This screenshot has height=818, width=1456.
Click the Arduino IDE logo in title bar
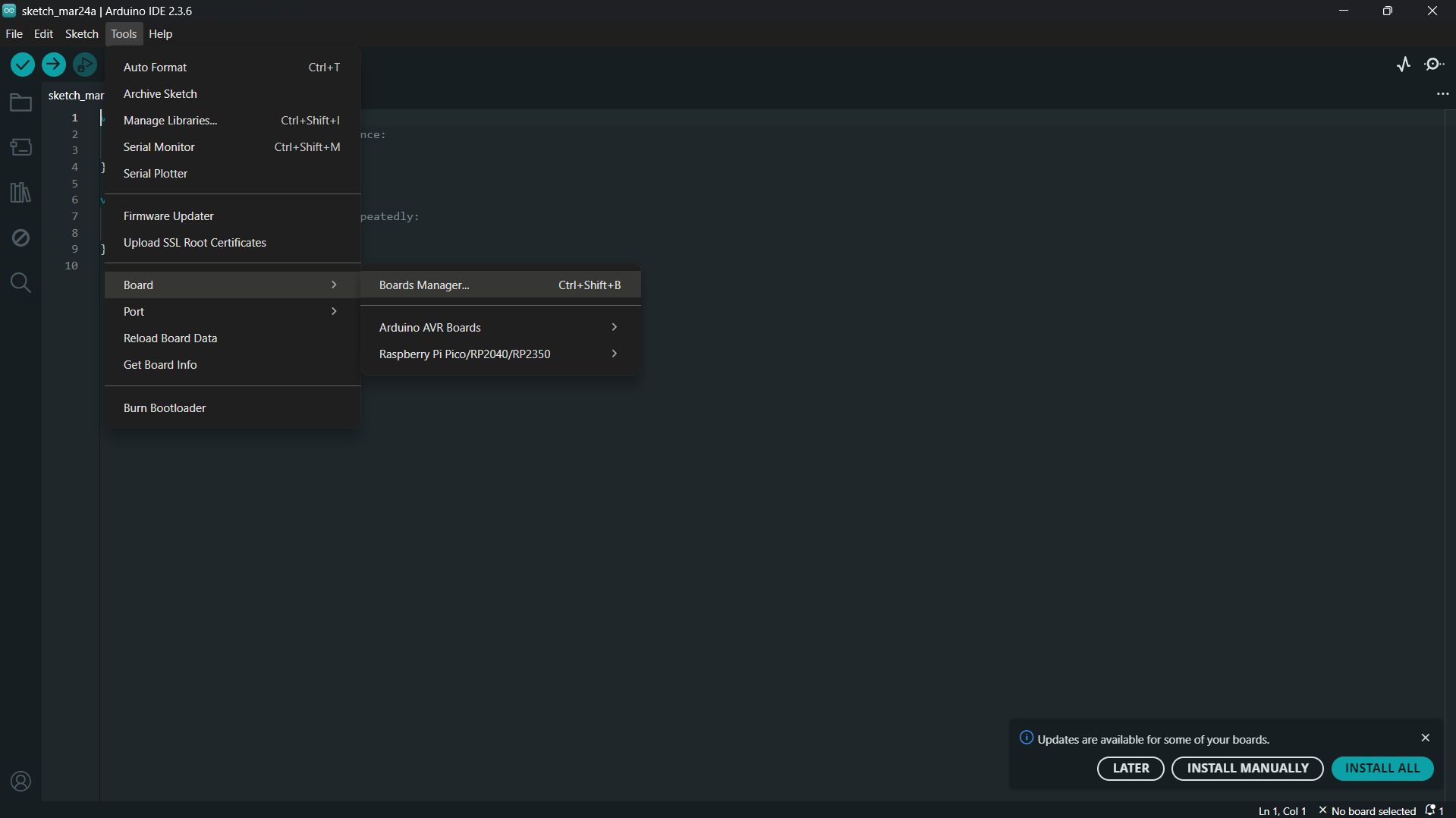click(9, 11)
